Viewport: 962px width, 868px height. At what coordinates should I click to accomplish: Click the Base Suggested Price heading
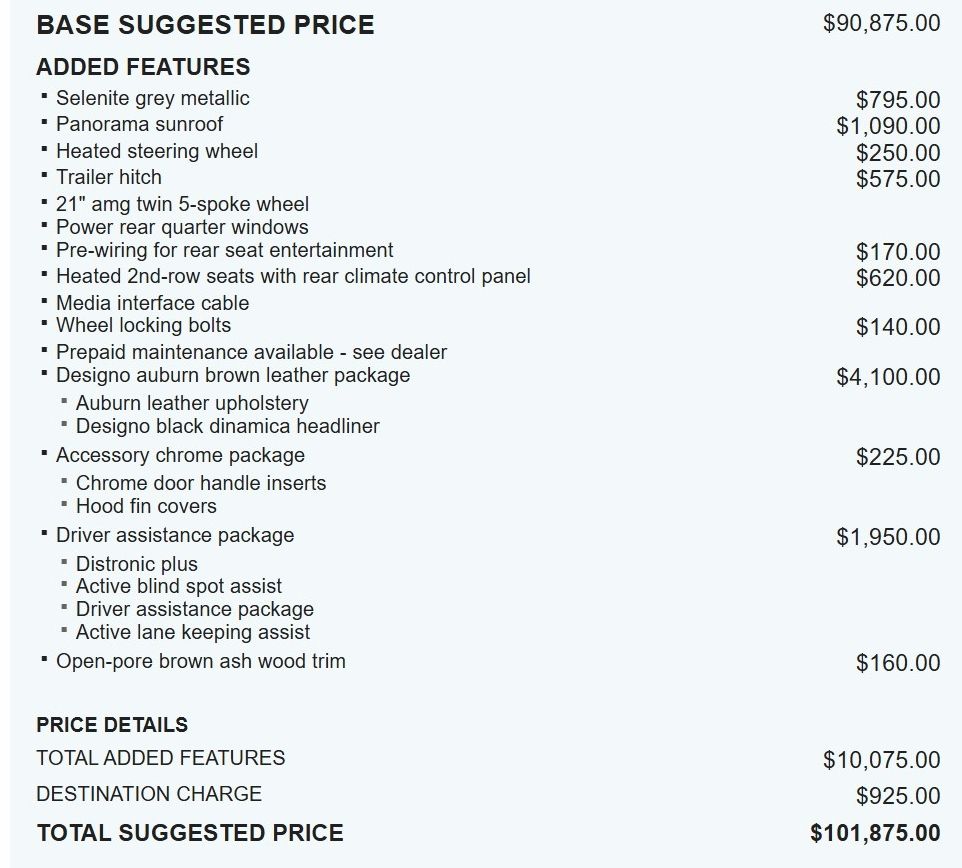pos(205,25)
